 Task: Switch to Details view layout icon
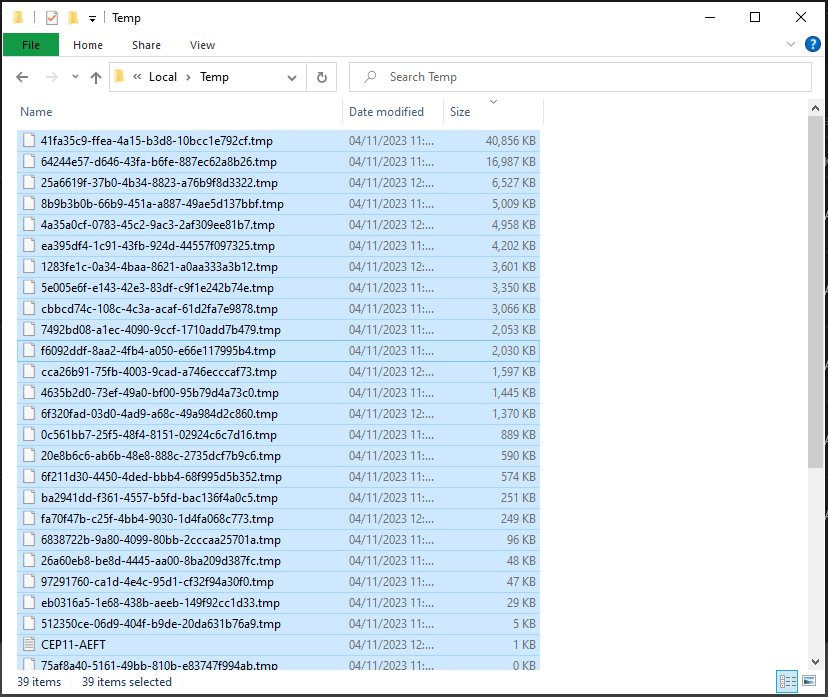[787, 681]
